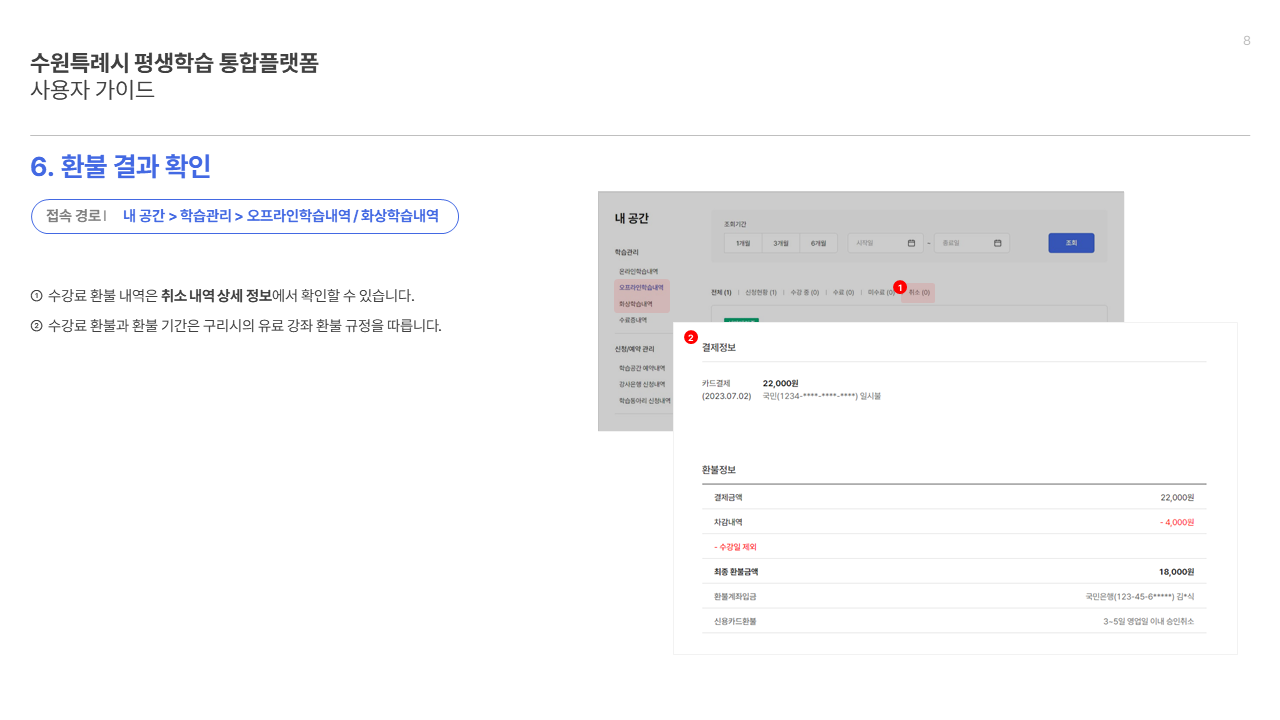Switch to the 취소 (0) tab
The width and height of the screenshot is (1280, 720).
919,293
